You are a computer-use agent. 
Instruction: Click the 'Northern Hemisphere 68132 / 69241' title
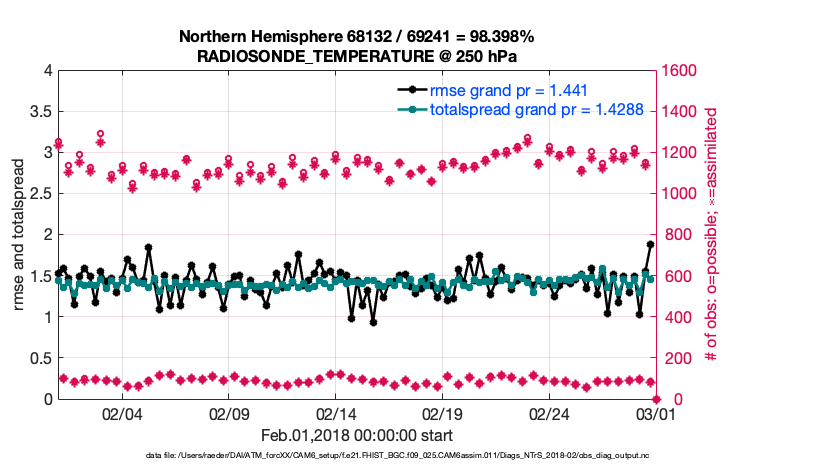356,37
